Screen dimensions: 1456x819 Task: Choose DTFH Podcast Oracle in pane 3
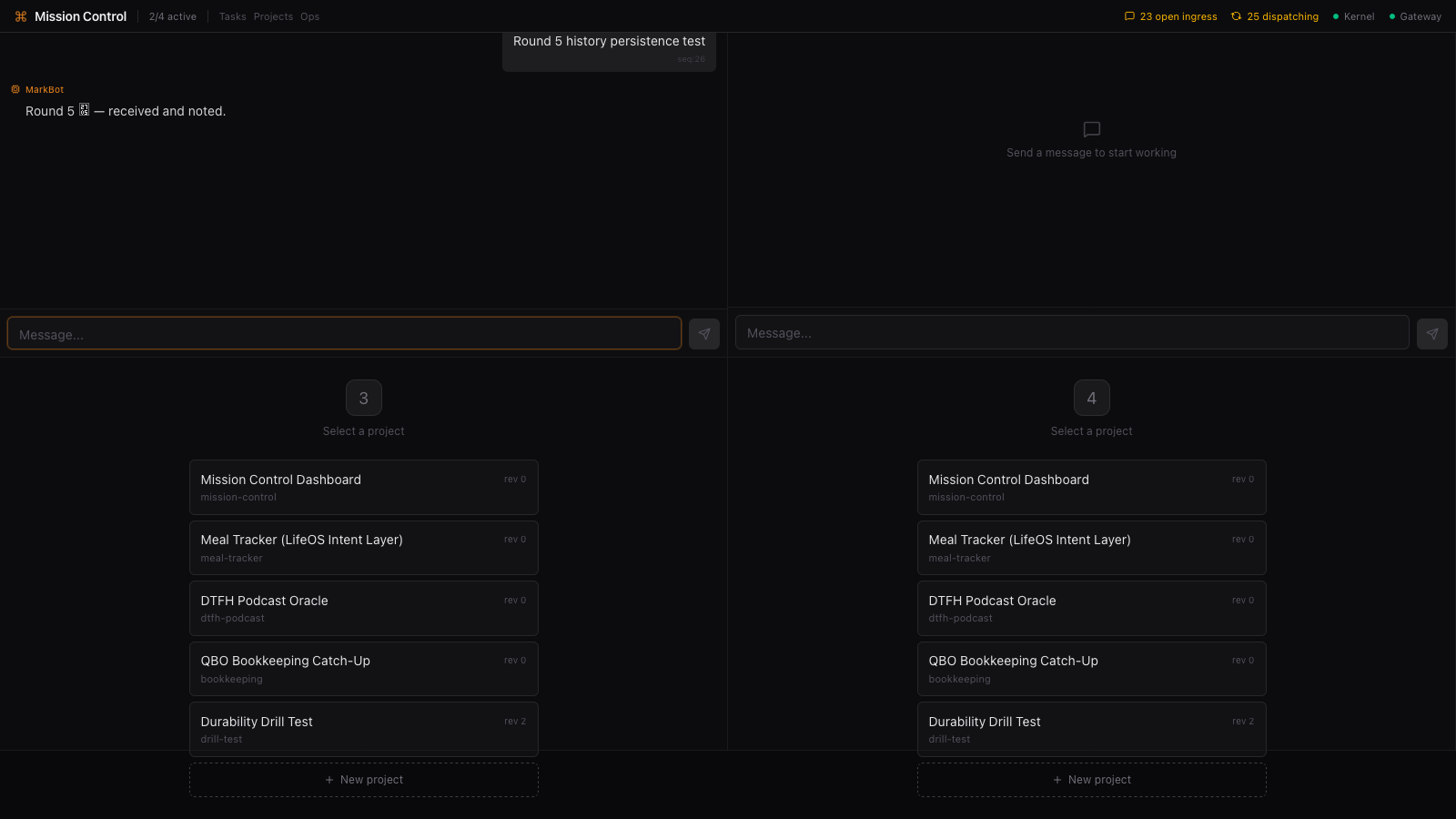tap(364, 608)
